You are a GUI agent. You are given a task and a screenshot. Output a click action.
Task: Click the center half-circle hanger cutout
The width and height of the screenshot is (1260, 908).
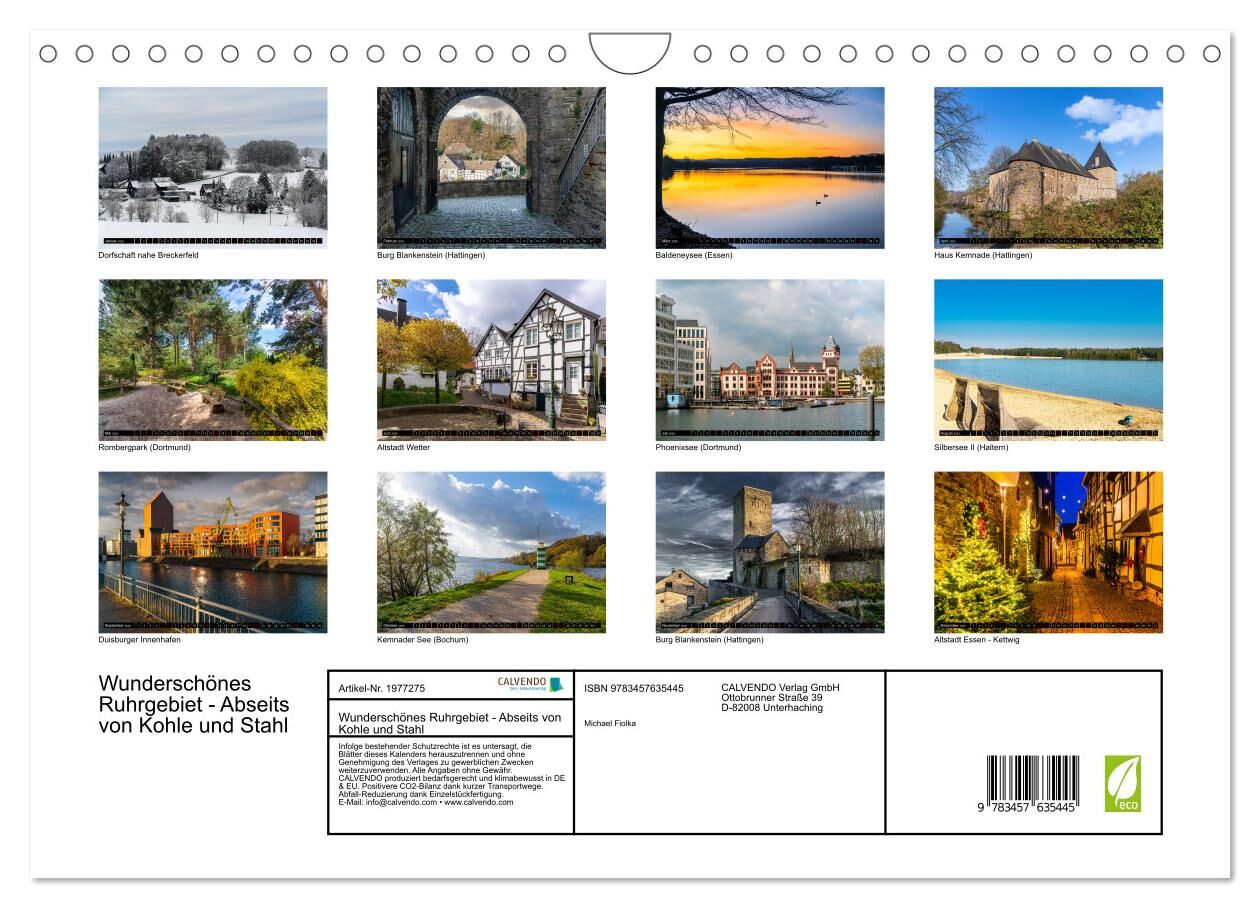(x=630, y=52)
